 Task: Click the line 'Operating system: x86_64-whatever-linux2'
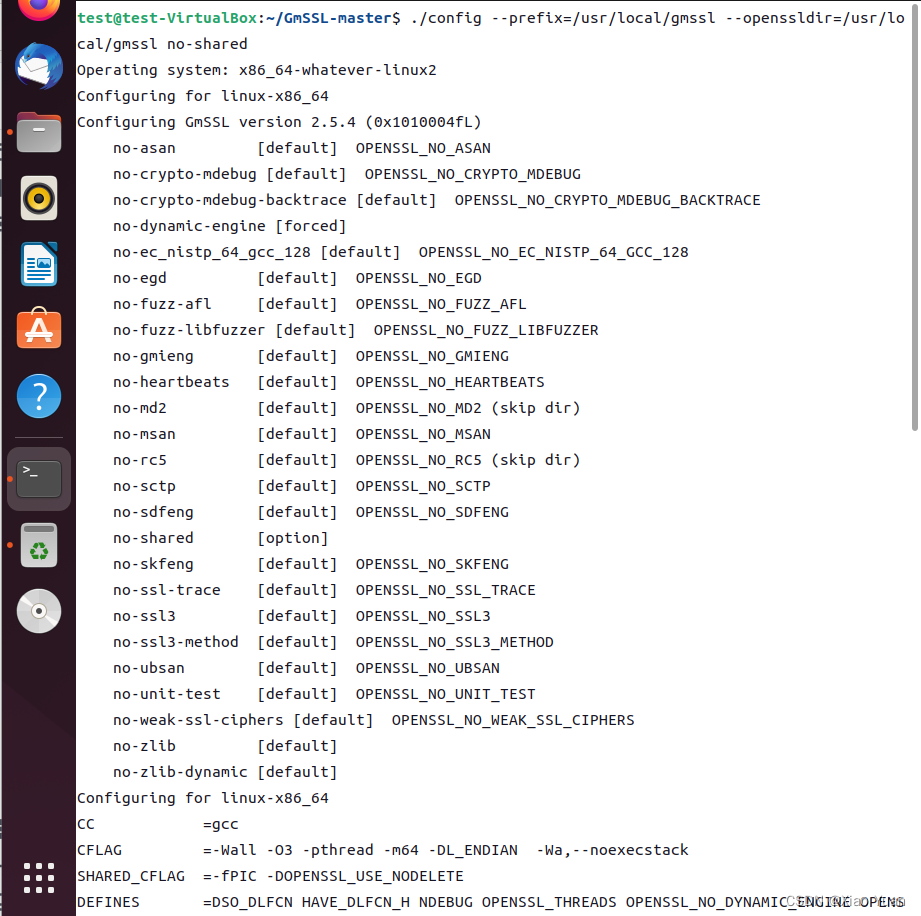(x=257, y=70)
